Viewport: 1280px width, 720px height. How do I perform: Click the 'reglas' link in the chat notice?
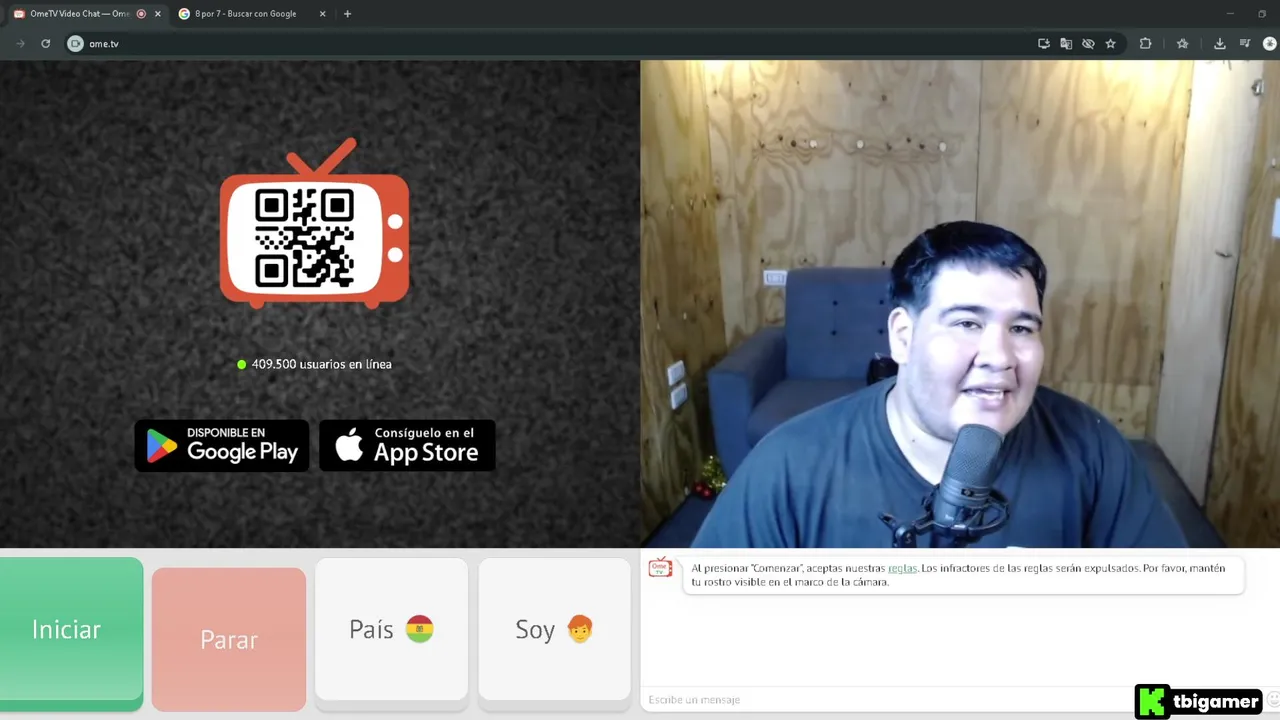pyautogui.click(x=902, y=568)
